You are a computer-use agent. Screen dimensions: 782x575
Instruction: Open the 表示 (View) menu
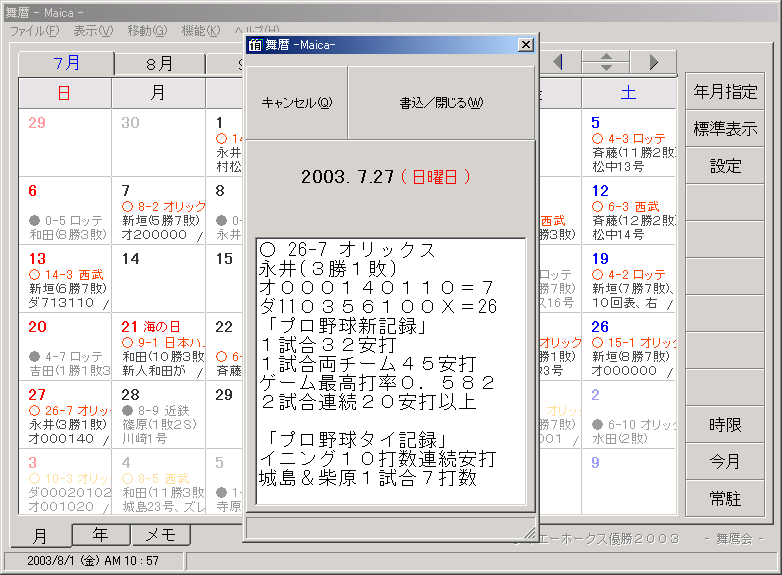tap(93, 31)
